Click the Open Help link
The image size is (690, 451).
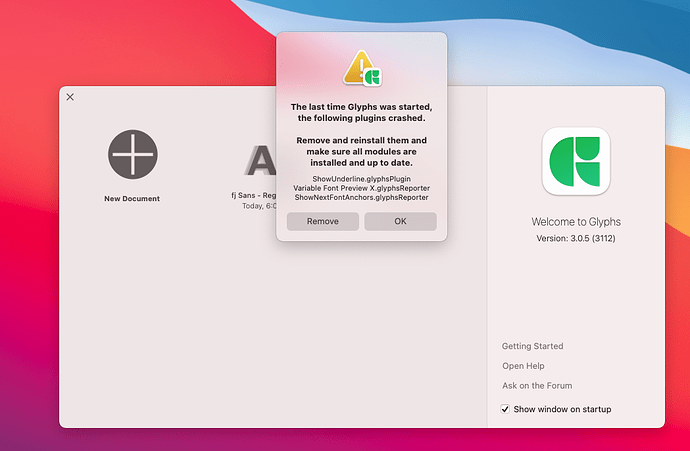pyautogui.click(x=523, y=366)
